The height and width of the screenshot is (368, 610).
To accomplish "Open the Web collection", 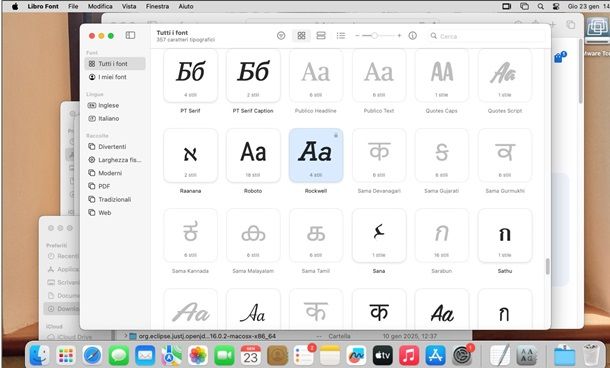I will (x=115, y=213).
